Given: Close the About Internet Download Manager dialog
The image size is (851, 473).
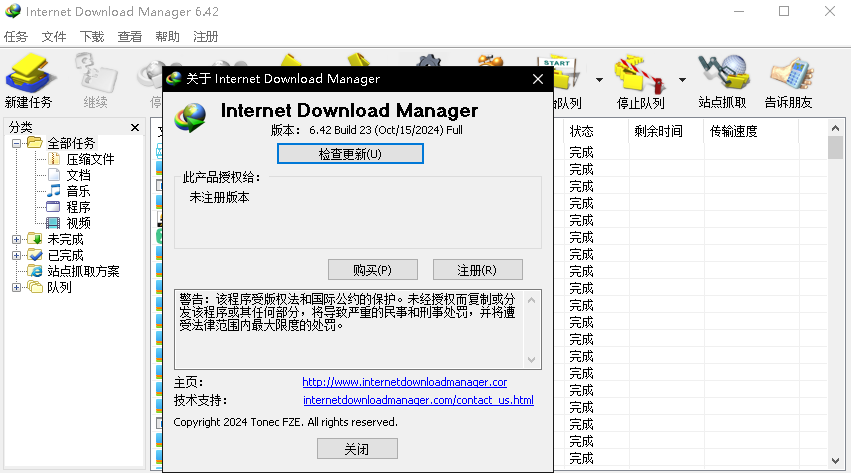Looking at the screenshot, I should point(538,79).
